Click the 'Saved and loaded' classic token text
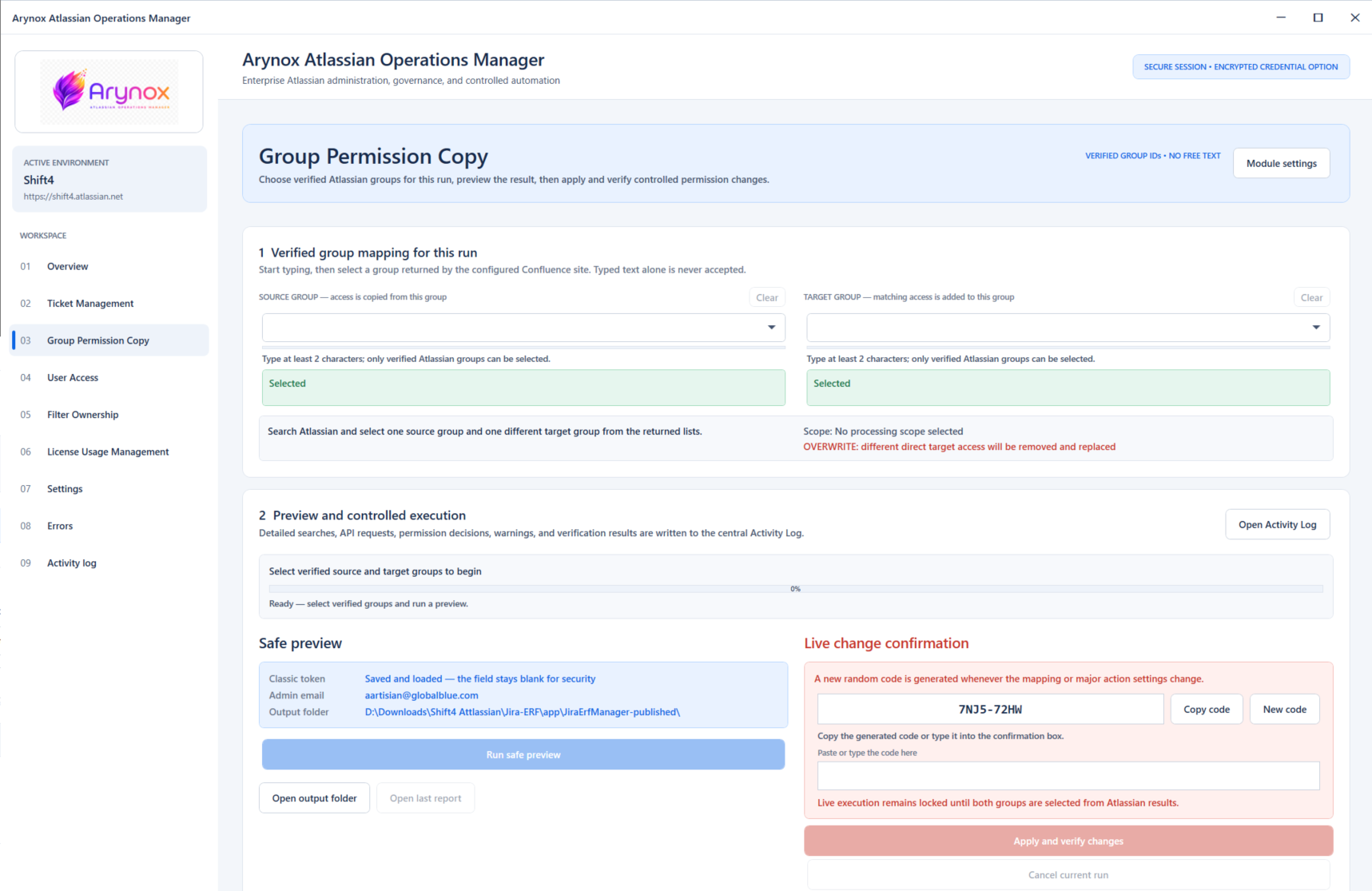The height and width of the screenshot is (891, 1372). (x=479, y=679)
